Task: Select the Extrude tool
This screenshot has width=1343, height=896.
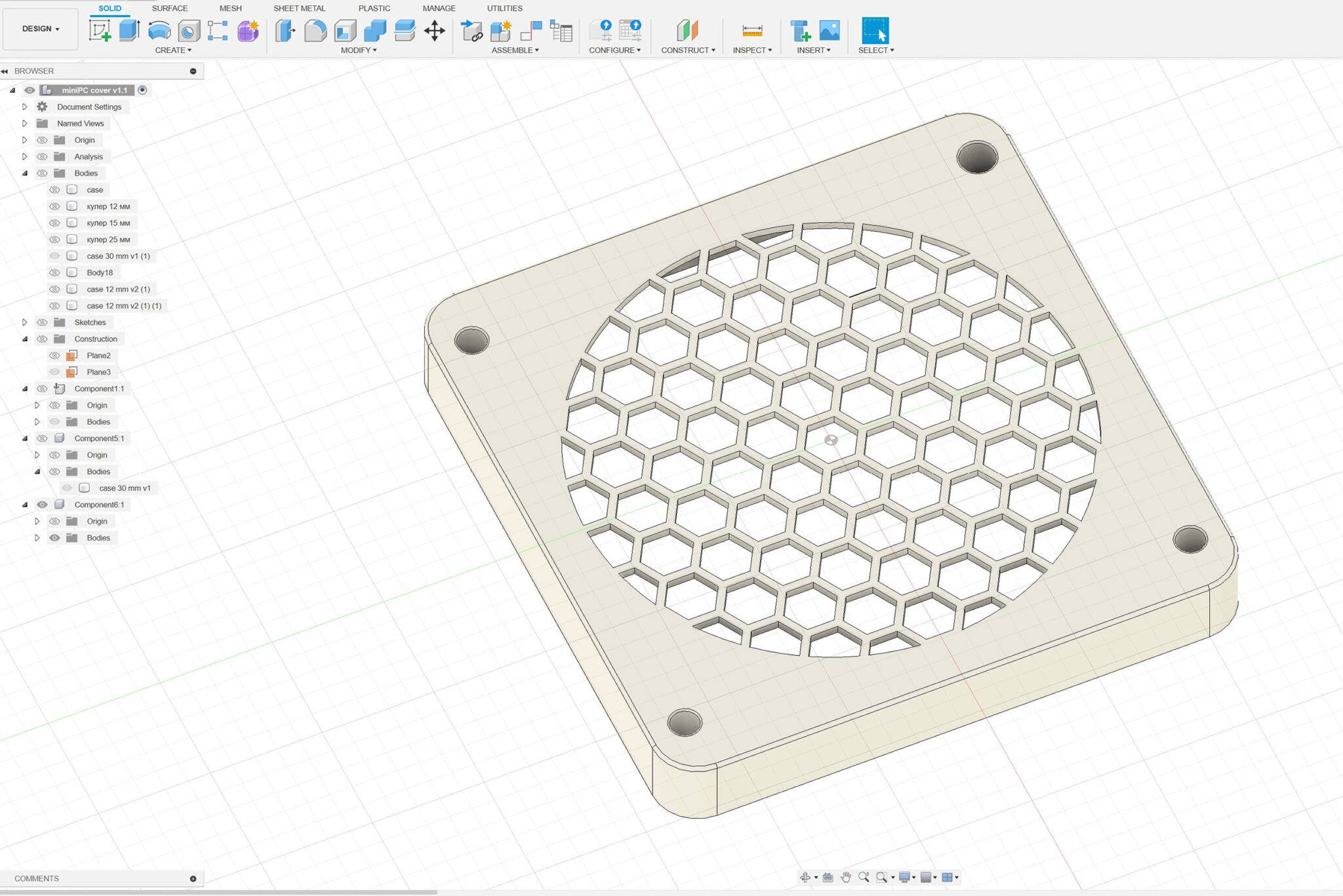Action: click(x=129, y=30)
